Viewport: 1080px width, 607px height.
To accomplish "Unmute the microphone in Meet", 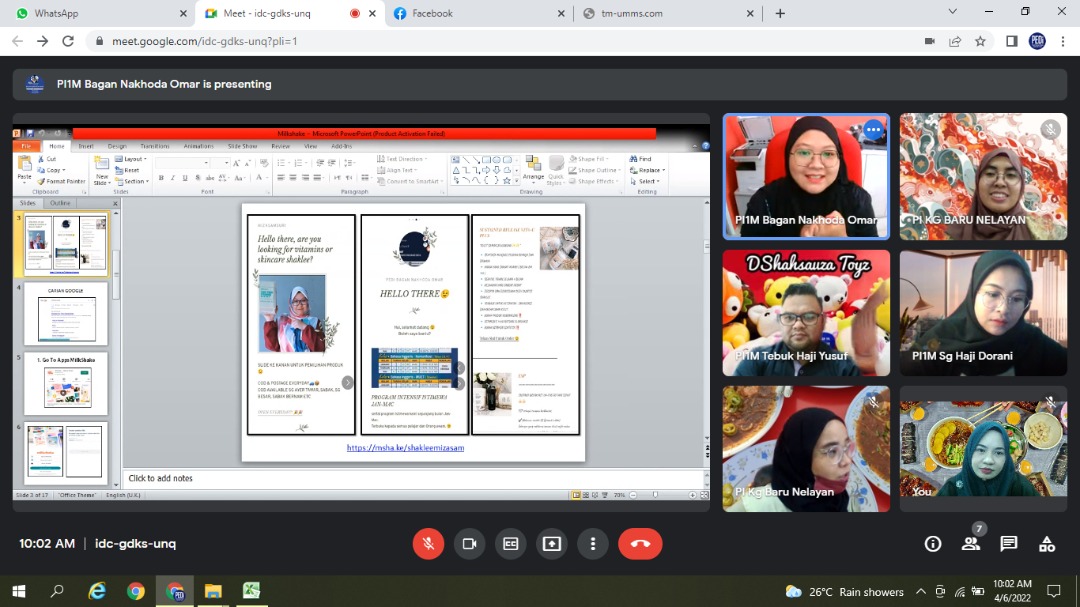I will tap(428, 544).
